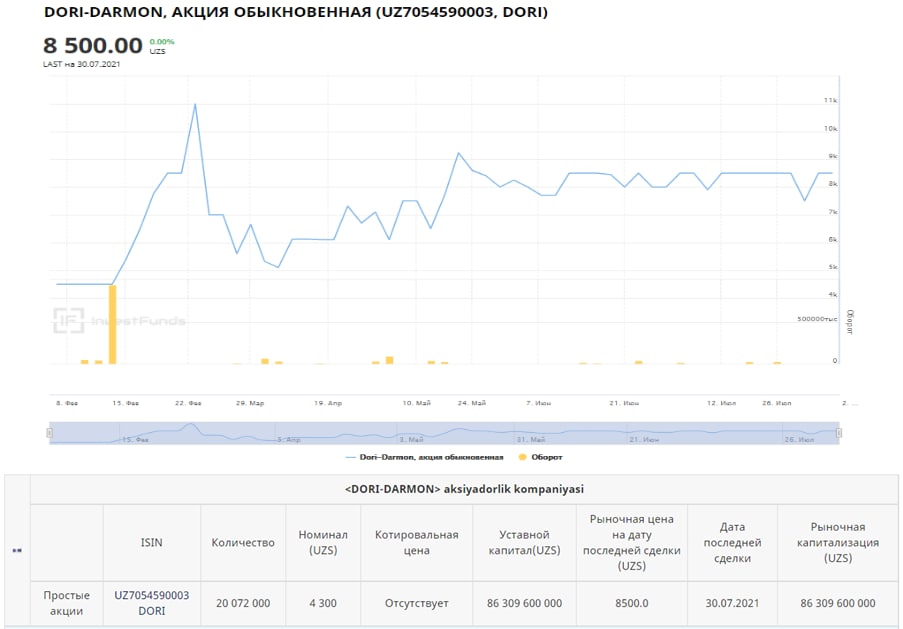Click the LAST на 30.07.2021 caption
903x629 pixels.
tap(82, 64)
